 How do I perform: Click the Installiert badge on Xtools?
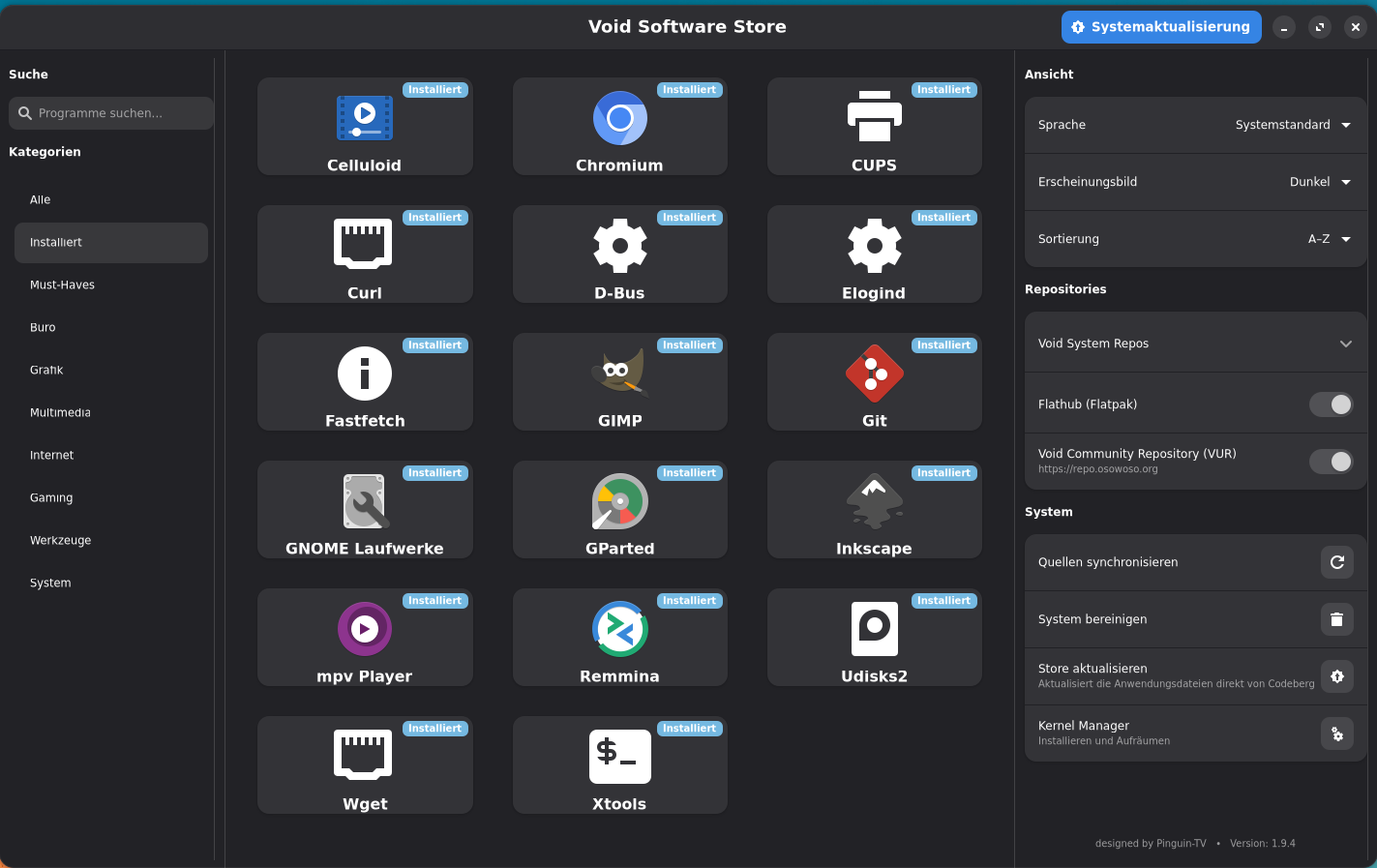690,729
